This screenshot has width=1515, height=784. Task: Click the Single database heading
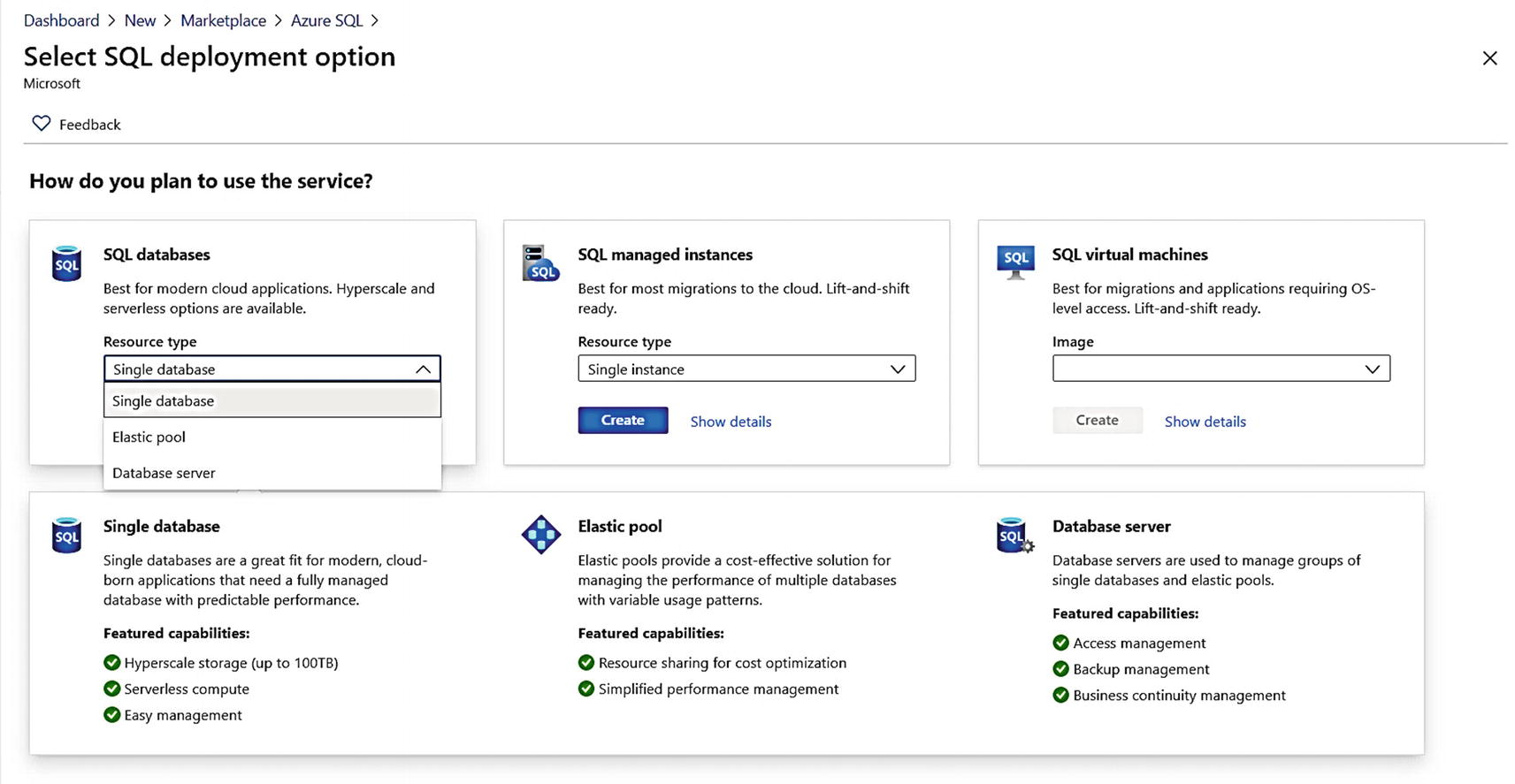point(161,527)
